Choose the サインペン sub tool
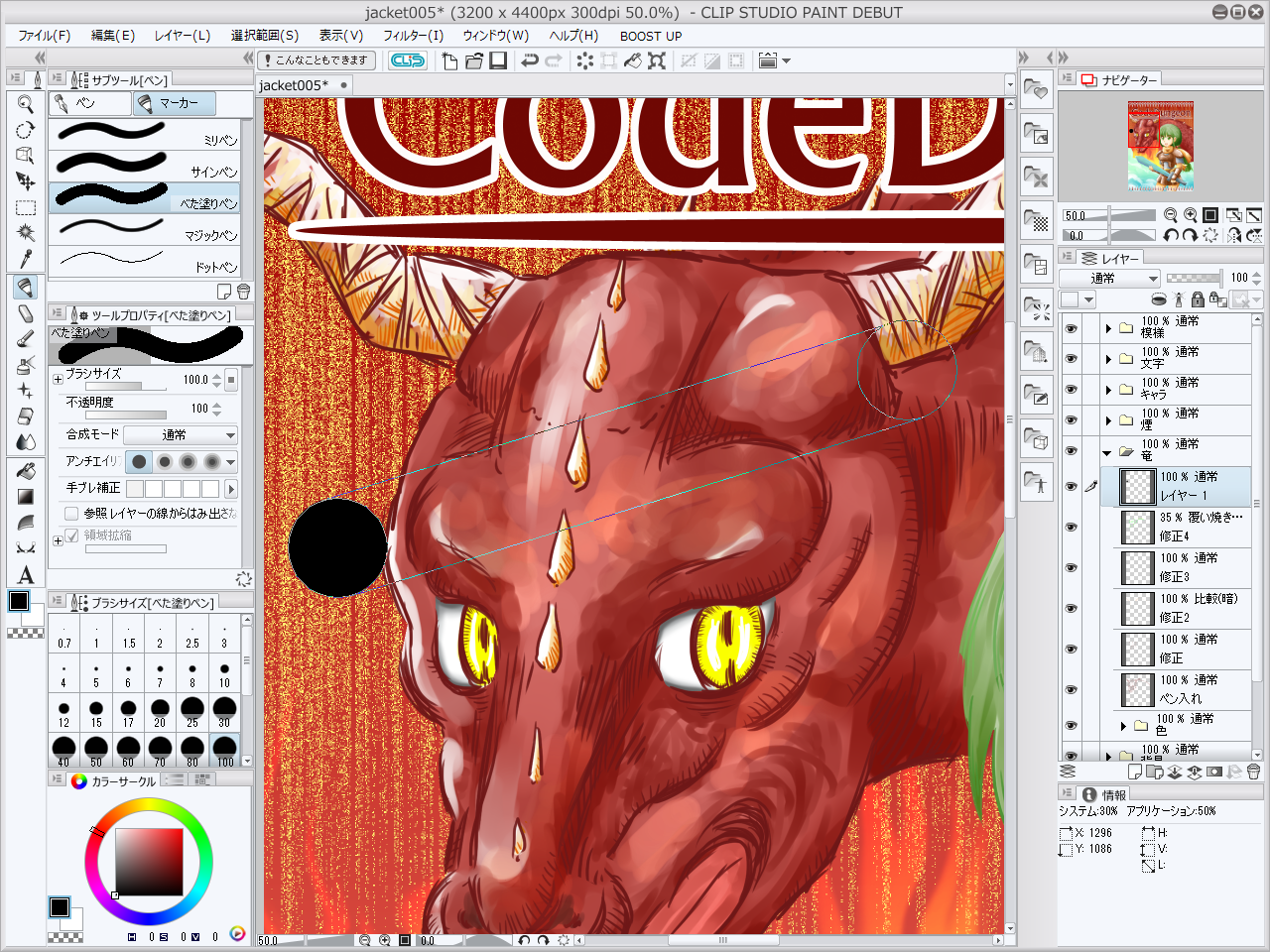 pos(145,167)
